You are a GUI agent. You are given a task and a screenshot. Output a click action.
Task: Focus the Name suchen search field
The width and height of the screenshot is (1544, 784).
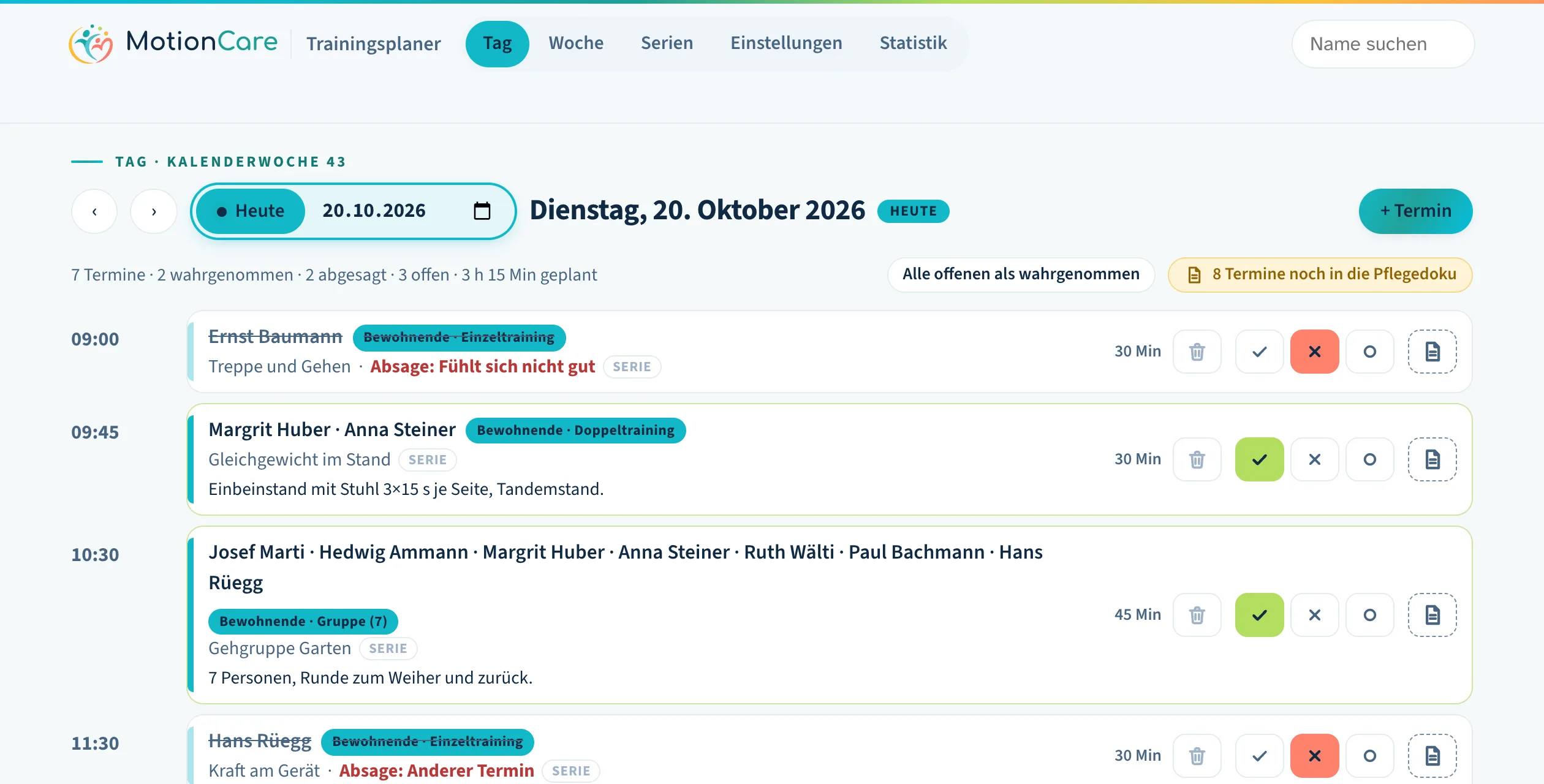(1382, 44)
